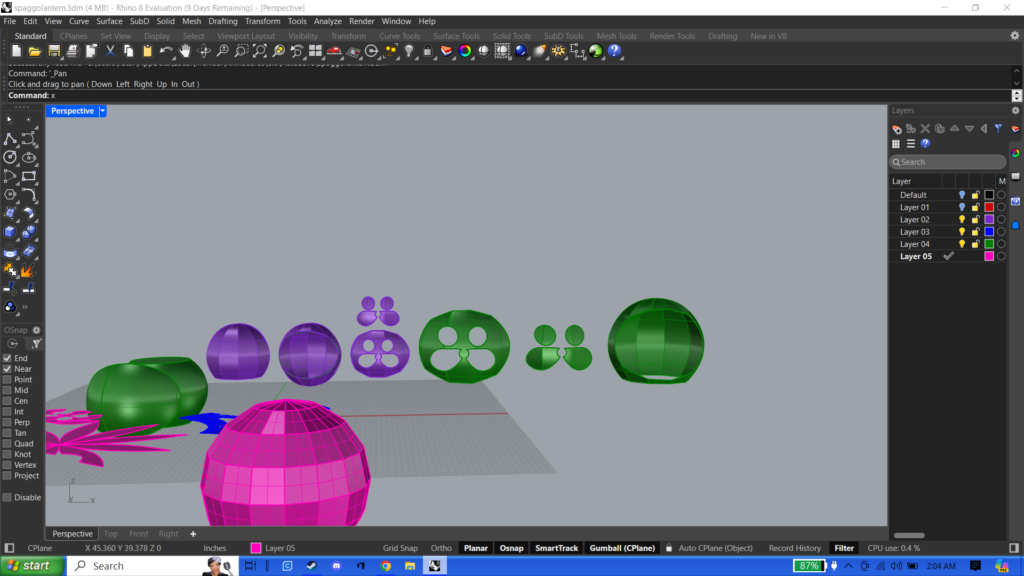Click the Inches units field in status bar
1024x576 pixels.
215,548
